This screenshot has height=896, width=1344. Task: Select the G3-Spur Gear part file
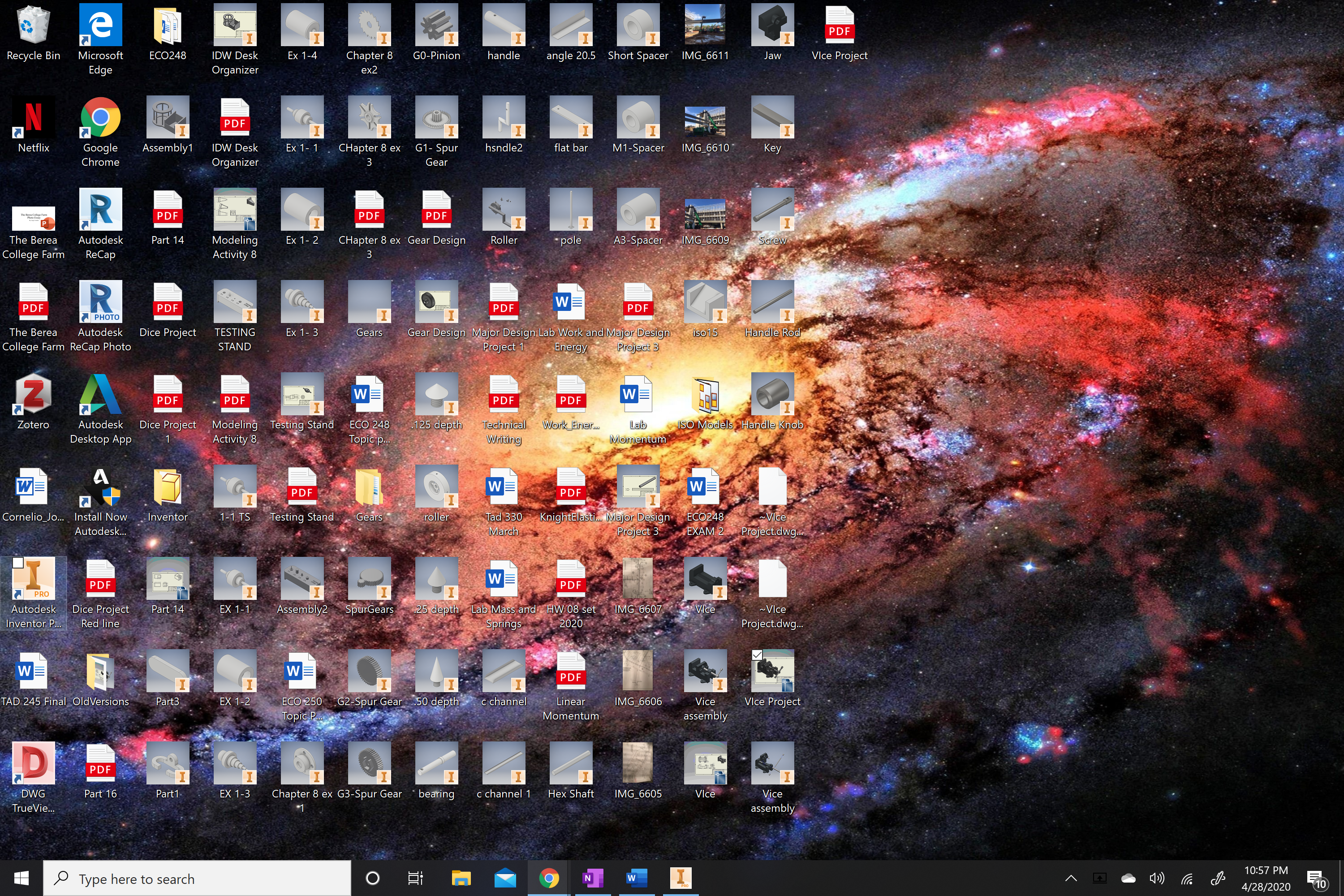(369, 771)
